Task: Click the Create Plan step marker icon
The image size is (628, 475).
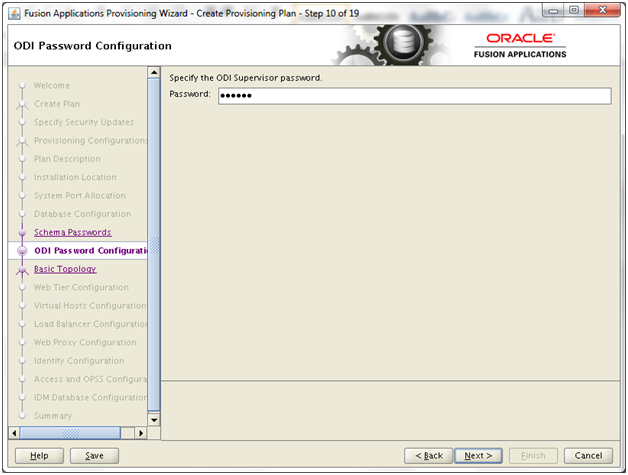Action: pyautogui.click(x=22, y=105)
